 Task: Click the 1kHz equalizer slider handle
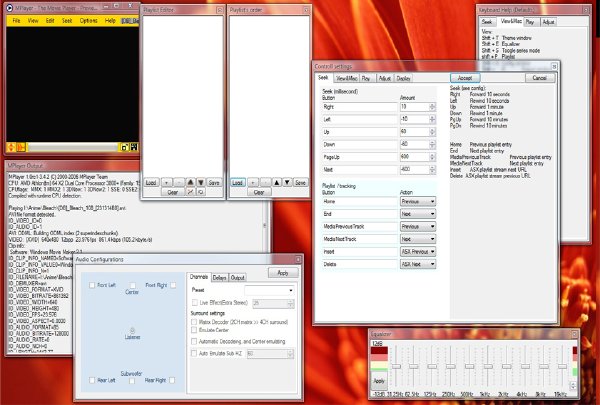488,366
